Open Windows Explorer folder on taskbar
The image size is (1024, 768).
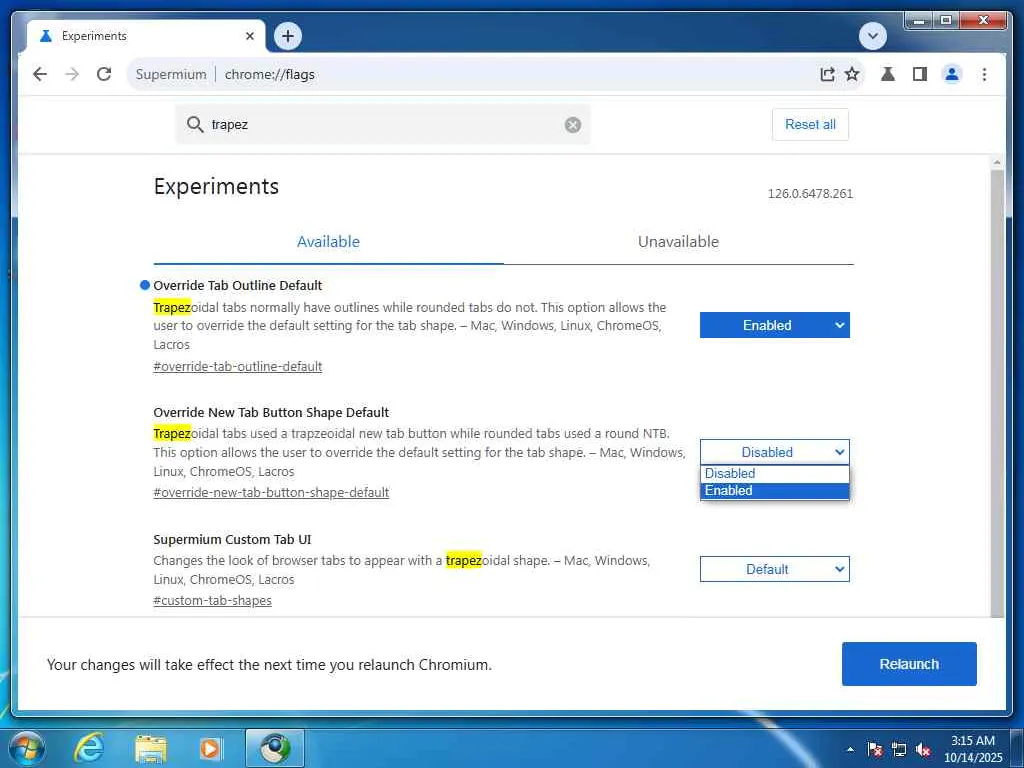pos(151,748)
